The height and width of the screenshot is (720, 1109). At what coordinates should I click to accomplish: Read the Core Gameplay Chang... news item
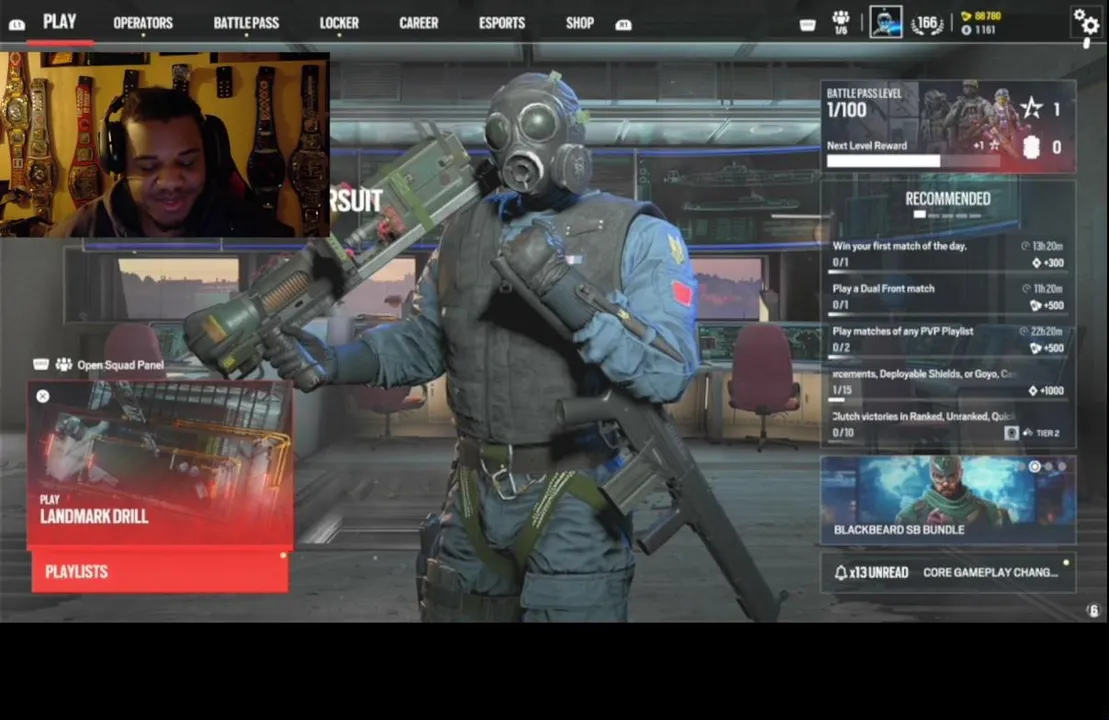click(990, 572)
